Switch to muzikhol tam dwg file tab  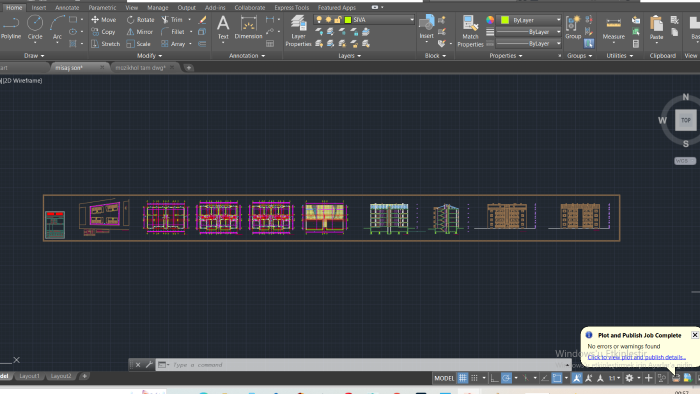click(140, 68)
